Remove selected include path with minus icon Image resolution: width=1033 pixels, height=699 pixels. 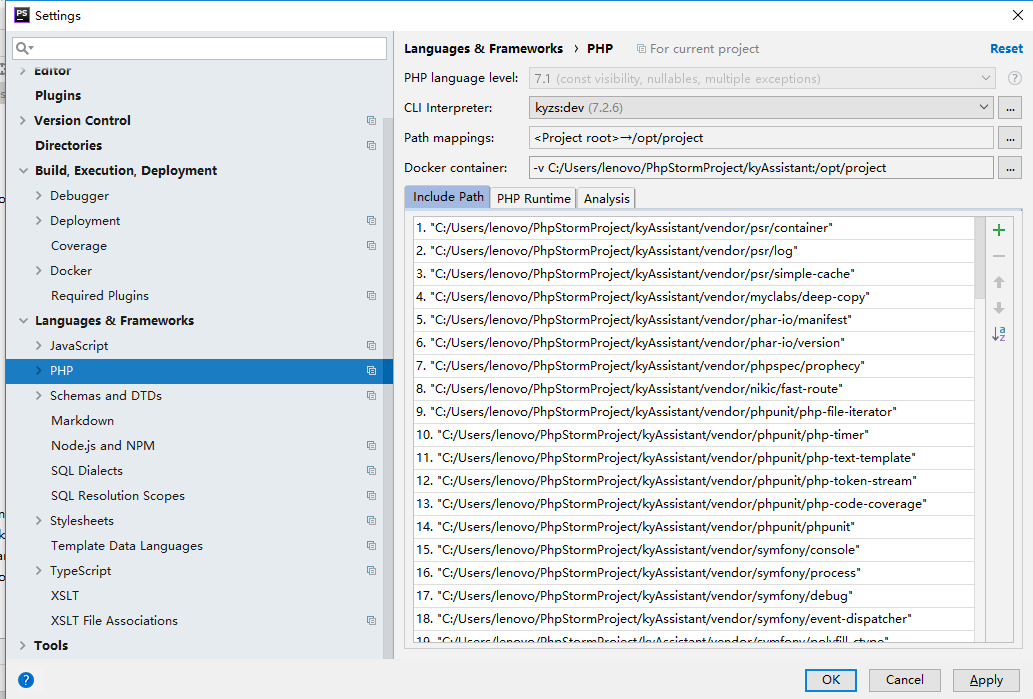click(x=999, y=256)
